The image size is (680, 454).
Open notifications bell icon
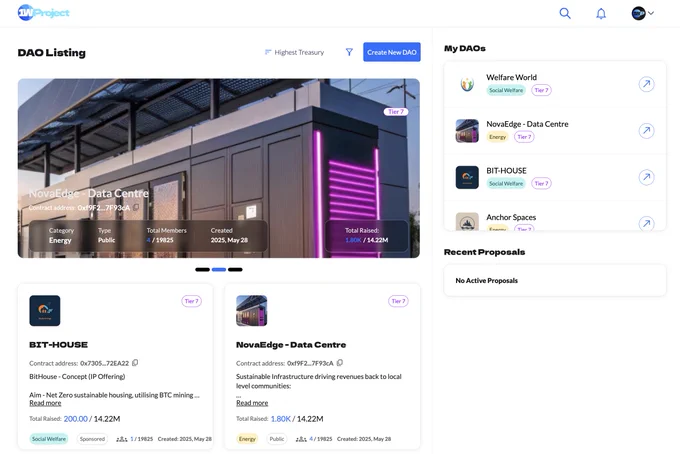601,13
